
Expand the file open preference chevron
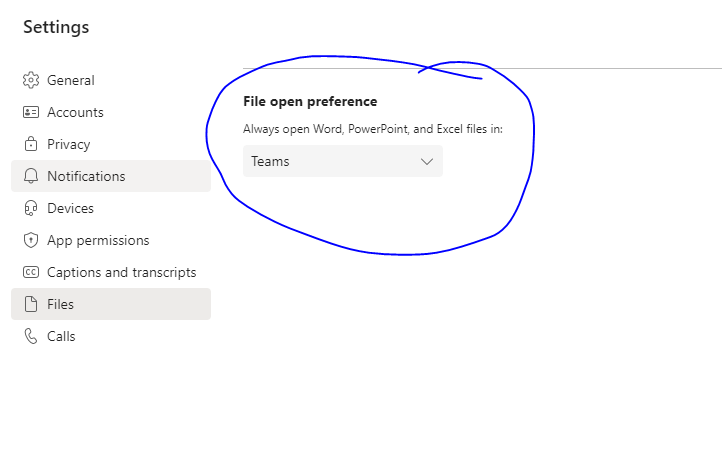[x=427, y=162]
